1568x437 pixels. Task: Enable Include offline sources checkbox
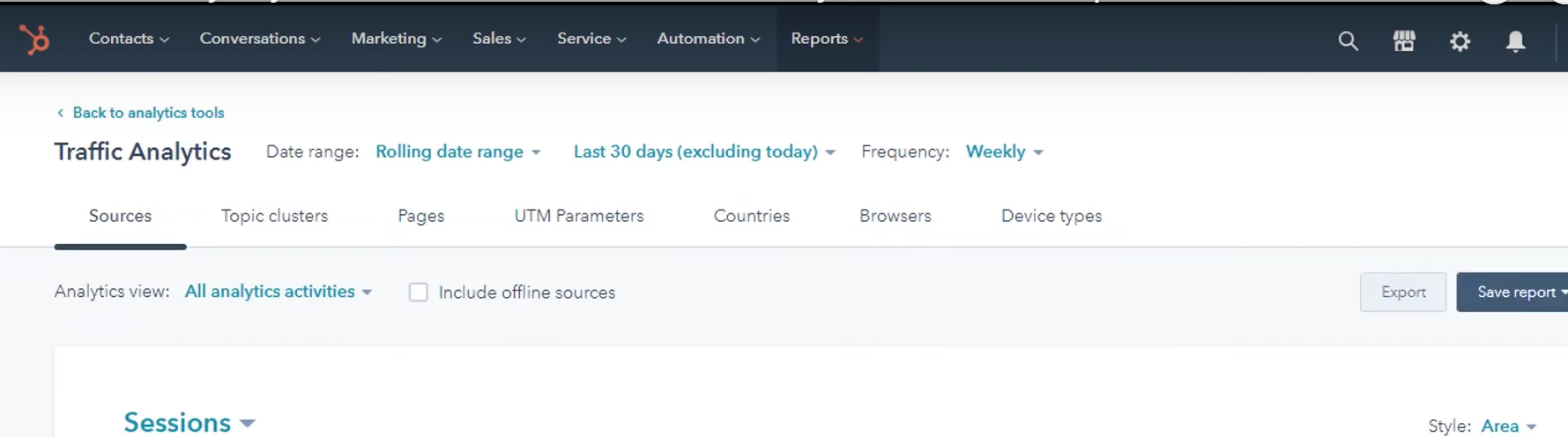419,292
